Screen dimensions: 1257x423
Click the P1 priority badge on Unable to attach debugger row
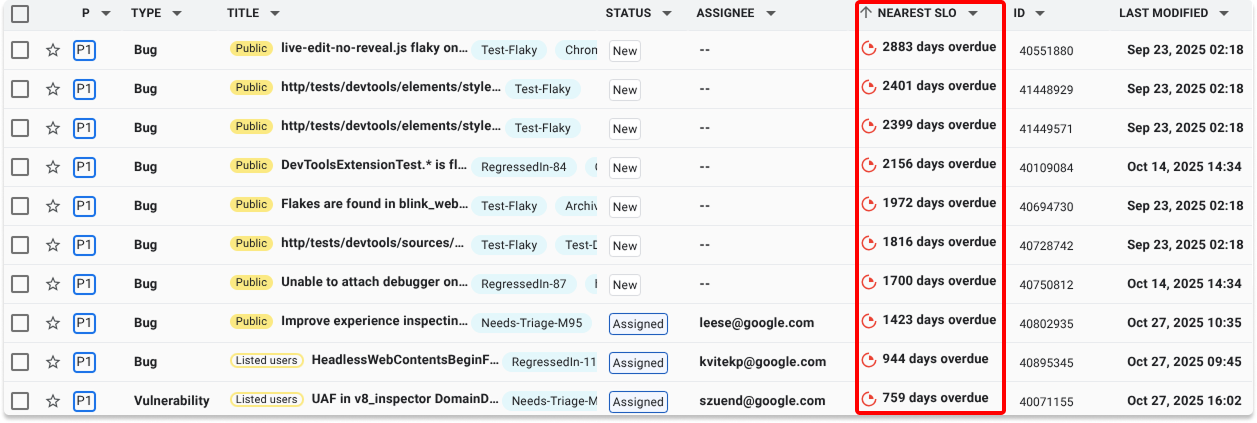84,284
